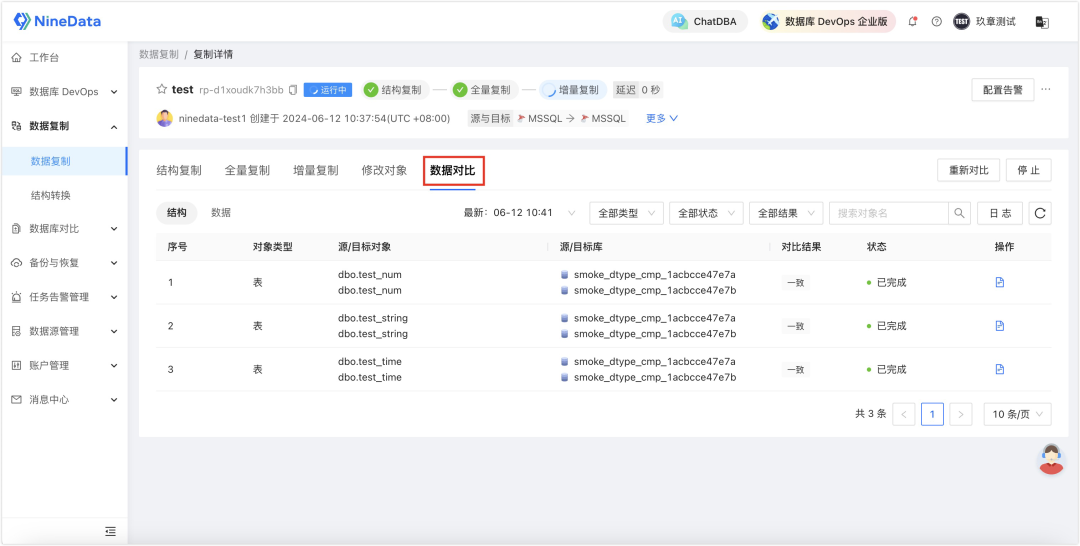Open 全部类型 filter dropdown
The image size is (1080, 546).
pyautogui.click(x=626, y=213)
